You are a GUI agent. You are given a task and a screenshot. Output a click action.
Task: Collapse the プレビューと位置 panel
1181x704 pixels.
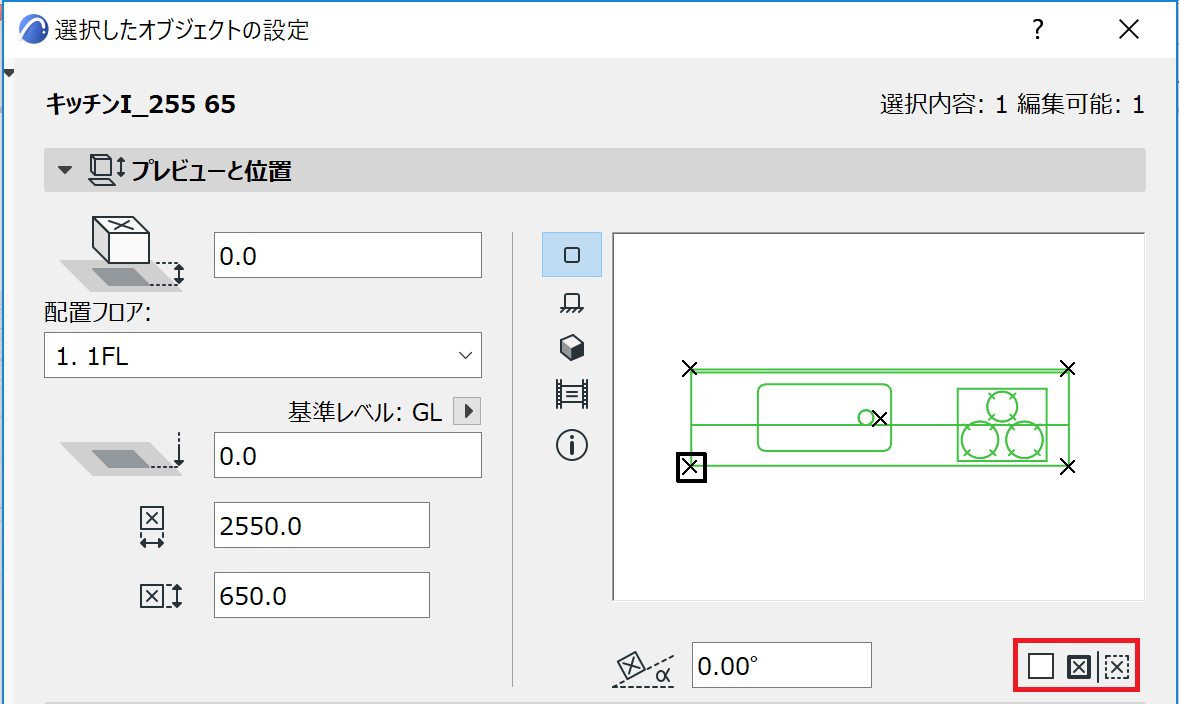[65, 170]
